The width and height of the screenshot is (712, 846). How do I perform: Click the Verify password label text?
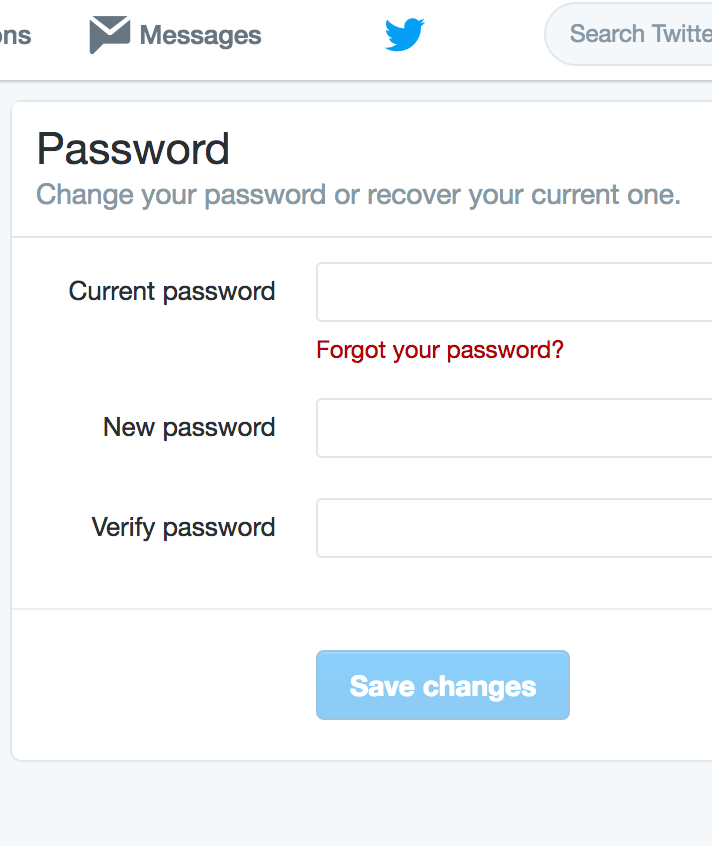(x=183, y=528)
